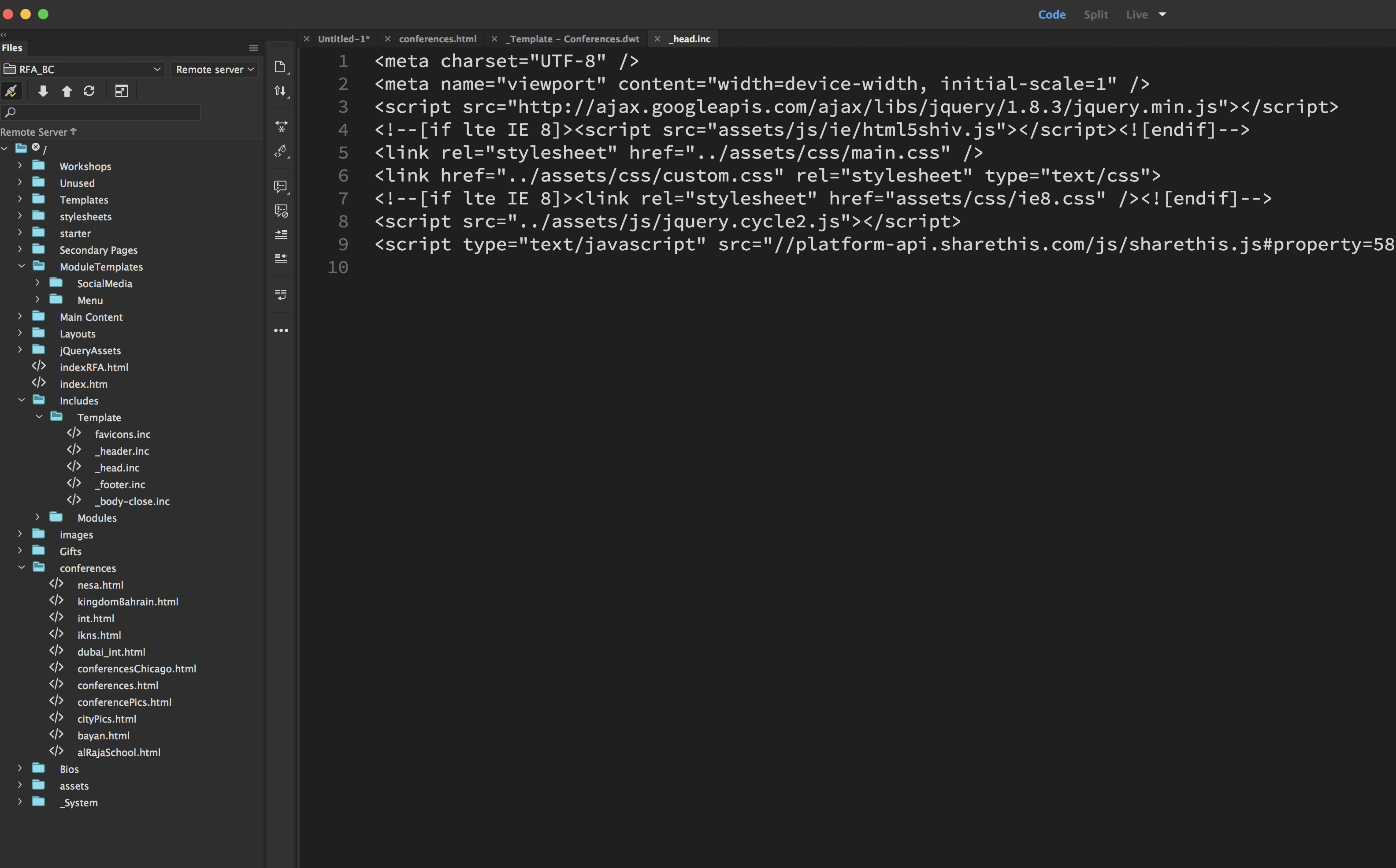Sort by the Remote Server column header
Image resolution: width=1396 pixels, height=868 pixels.
coord(38,132)
